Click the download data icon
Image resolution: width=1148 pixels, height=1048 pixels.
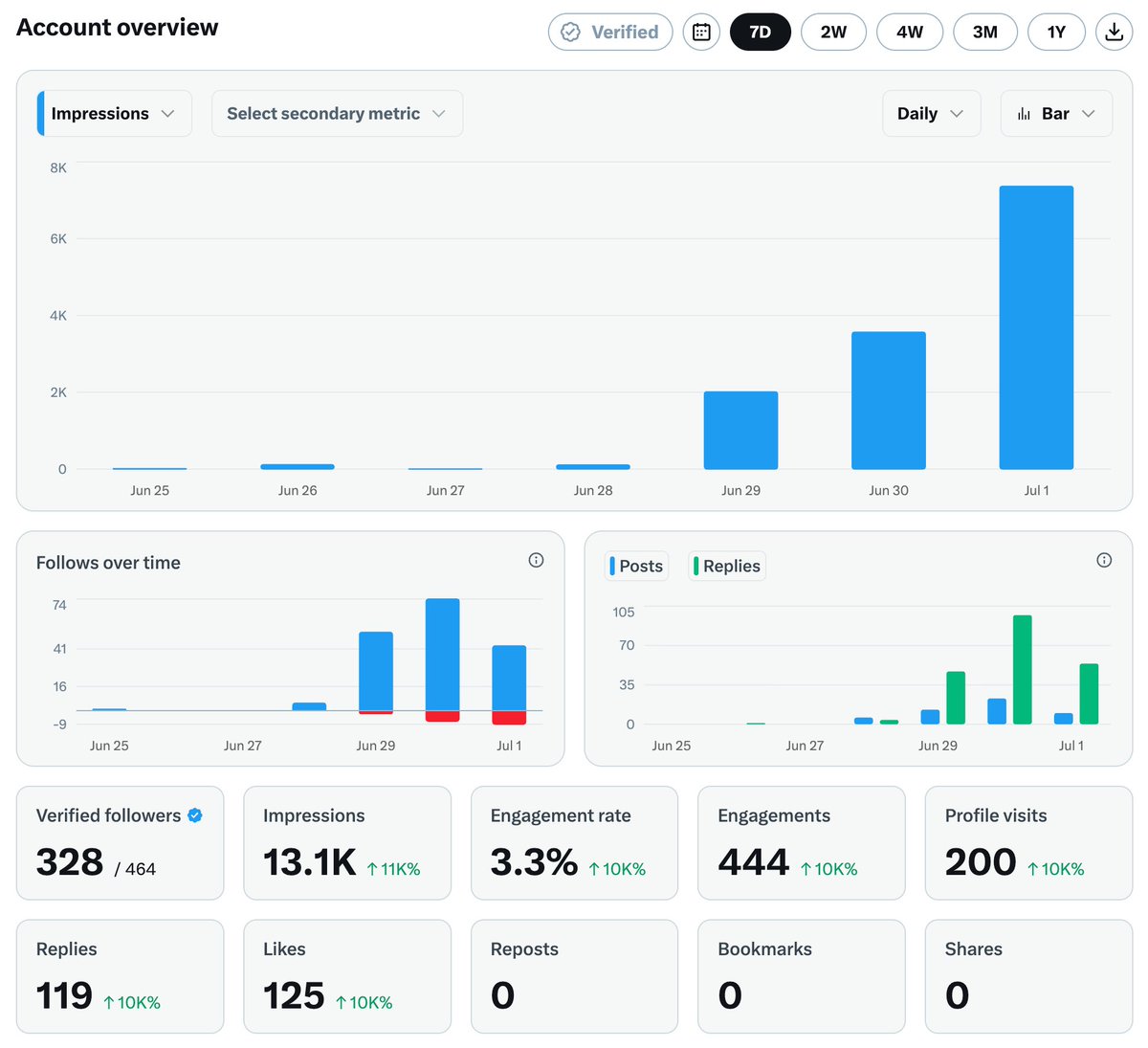1114,32
